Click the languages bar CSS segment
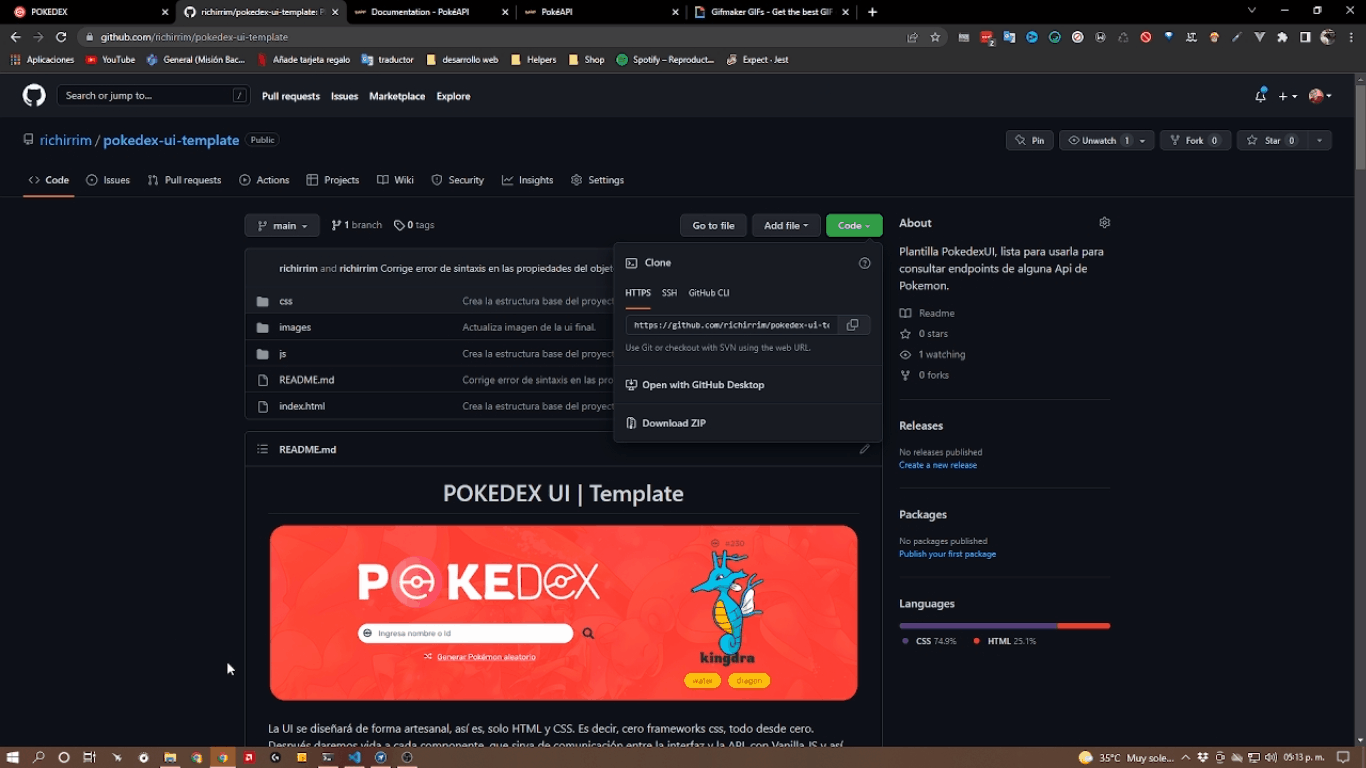 (x=978, y=626)
